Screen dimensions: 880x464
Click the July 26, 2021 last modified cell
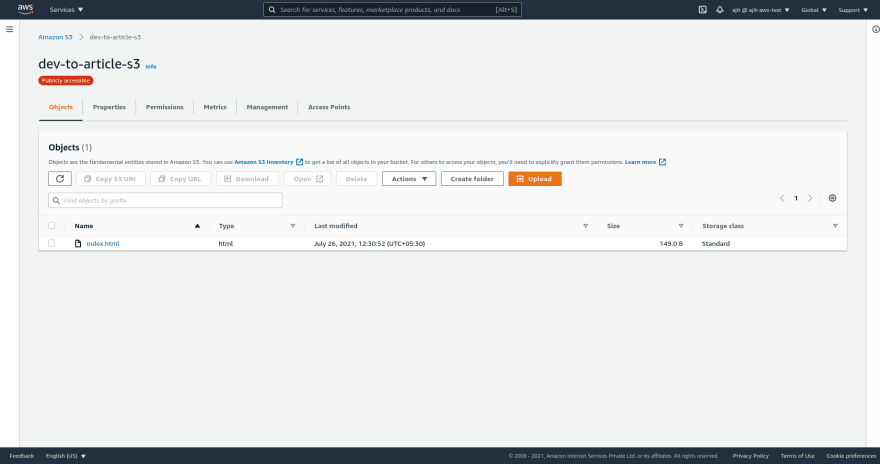pos(369,244)
